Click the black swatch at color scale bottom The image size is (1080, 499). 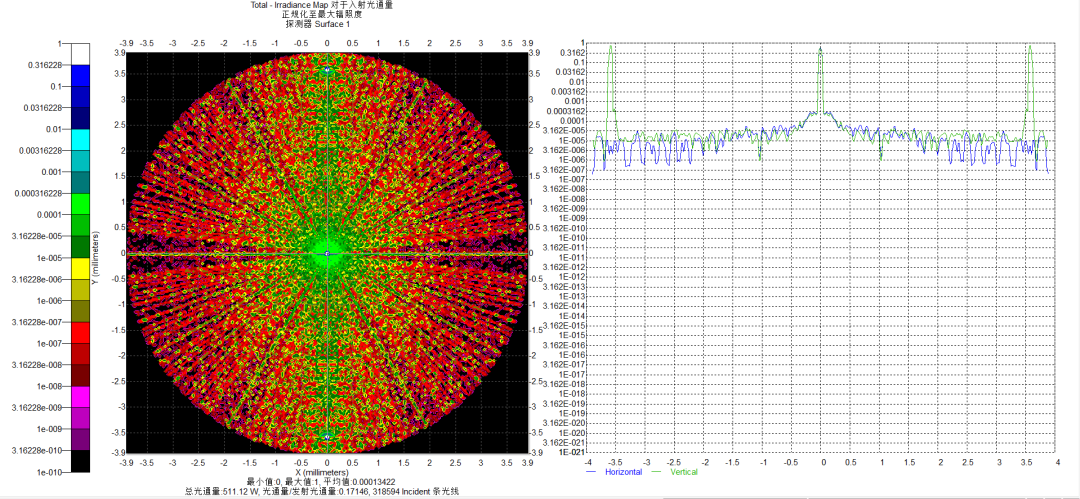81,461
